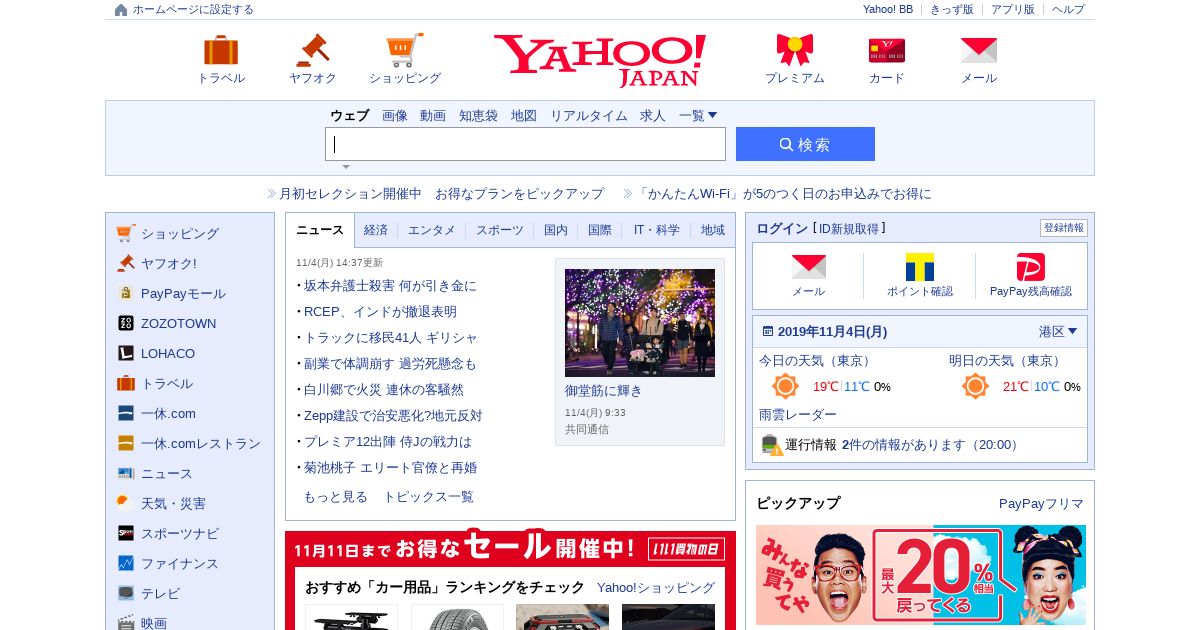1200x630 pixels.
Task: Open the トピックス一覧 link
Action: pyautogui.click(x=428, y=497)
